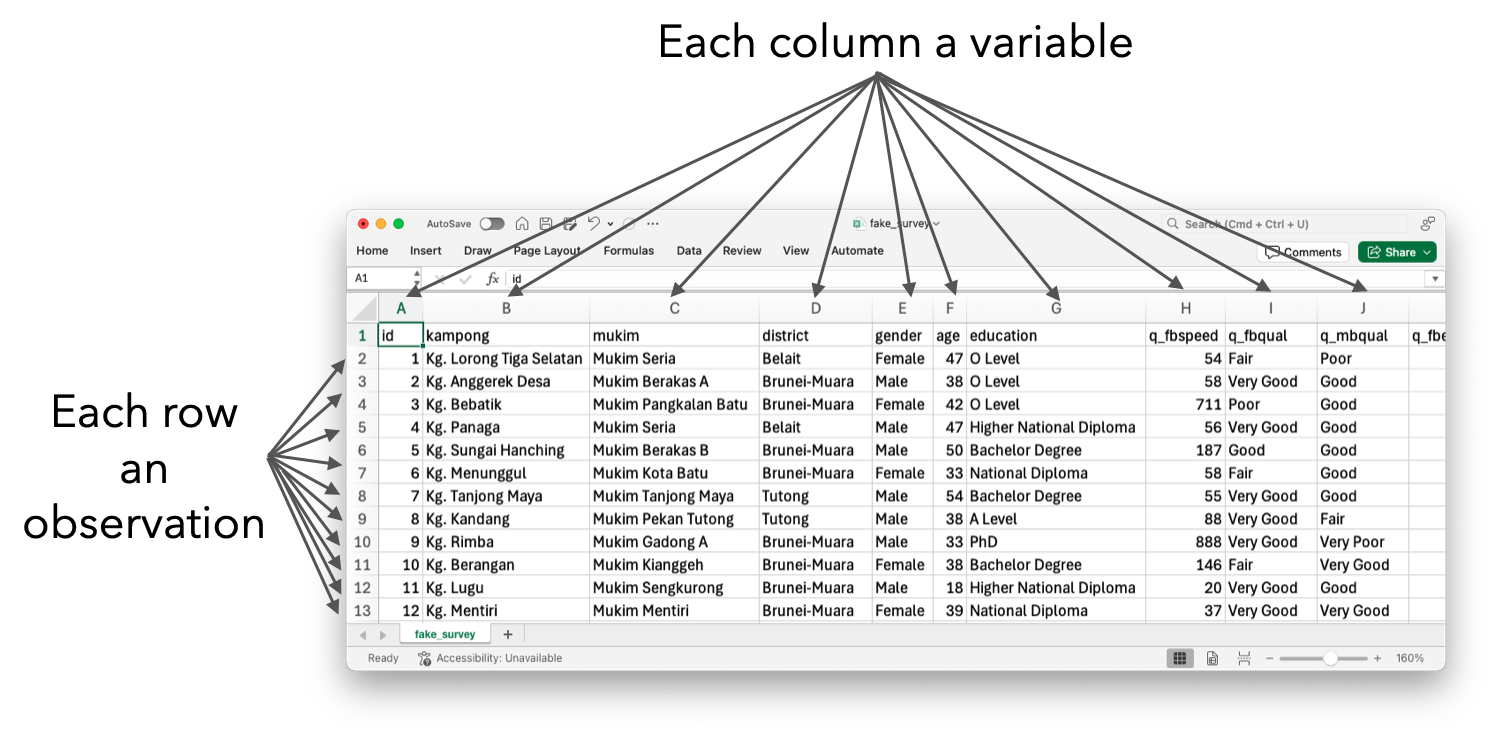Click the green Share button
1488x738 pixels.
[x=1397, y=252]
